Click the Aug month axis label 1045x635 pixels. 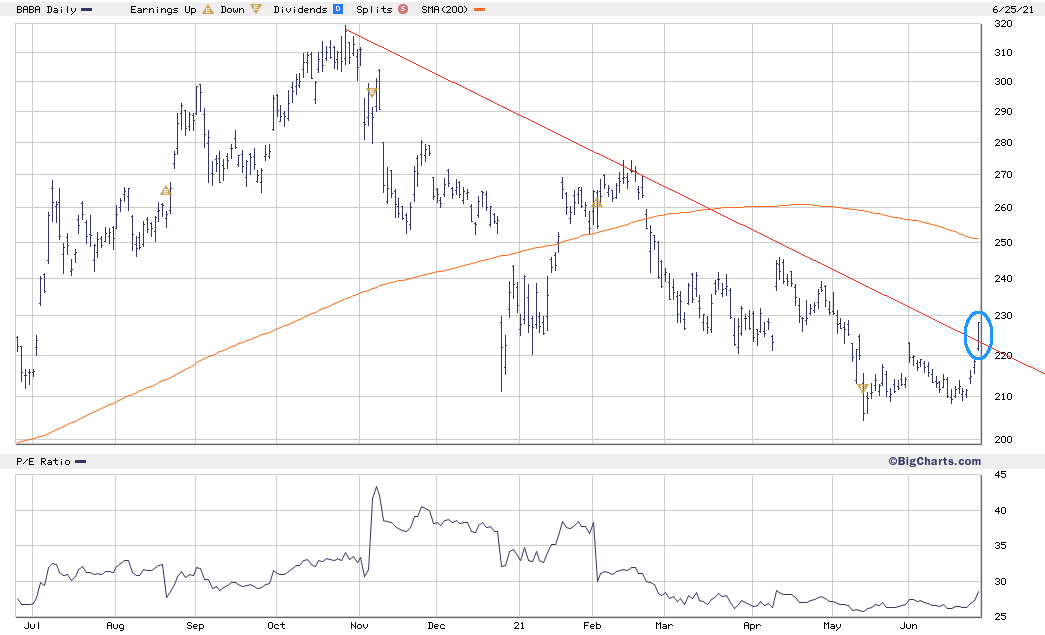(115, 626)
